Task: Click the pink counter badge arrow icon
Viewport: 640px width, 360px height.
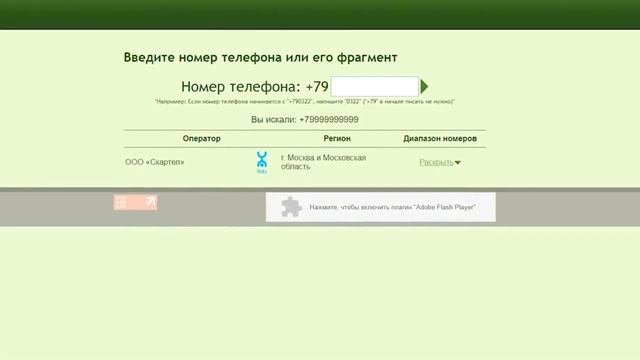Action: point(151,201)
